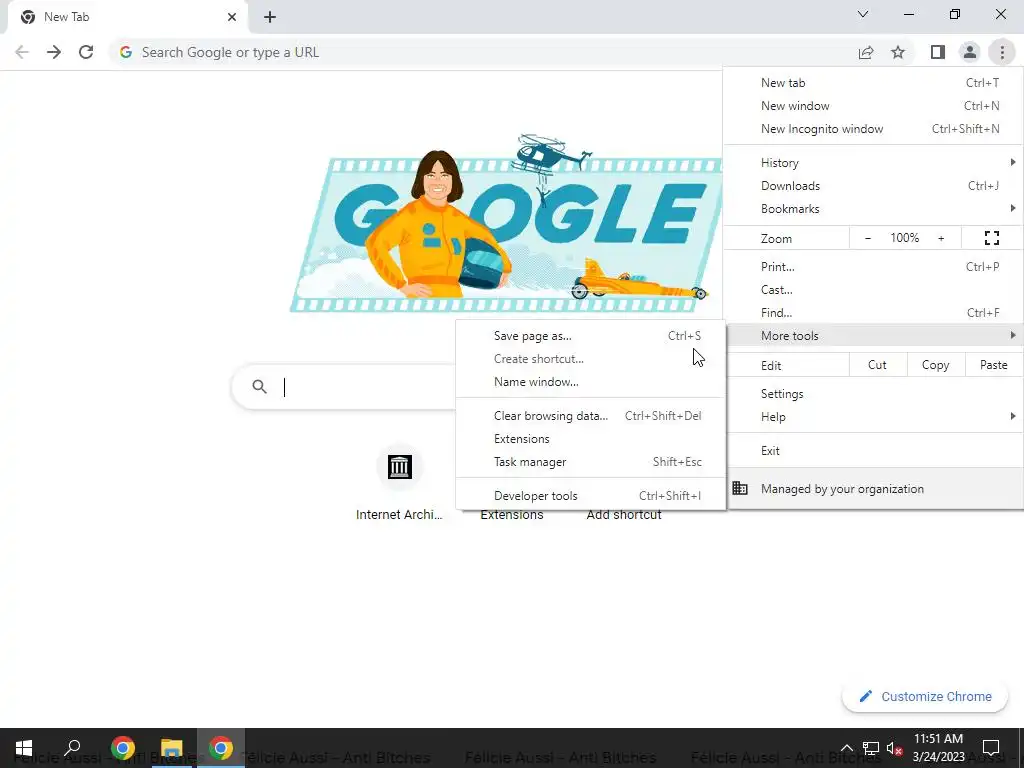This screenshot has height=768, width=1024.
Task: Open the tab search chevron
Action: tap(863, 14)
